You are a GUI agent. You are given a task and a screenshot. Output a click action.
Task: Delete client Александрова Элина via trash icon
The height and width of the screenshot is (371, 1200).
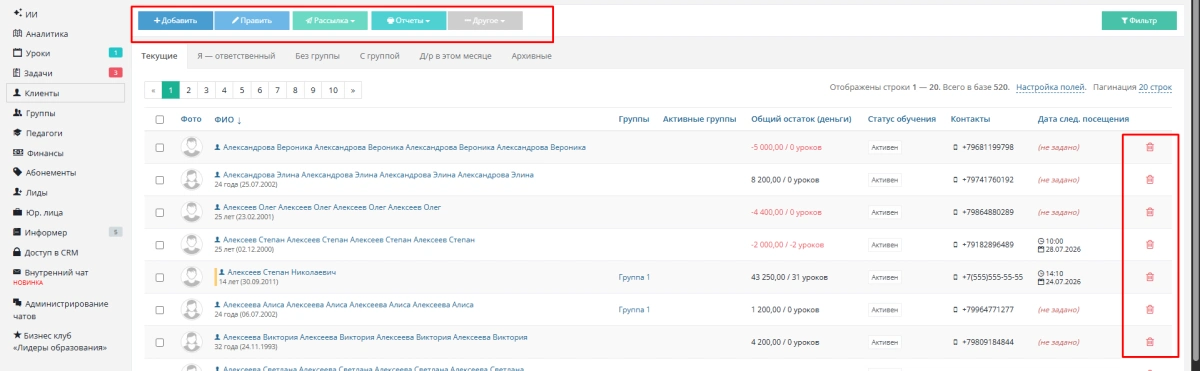tap(1149, 179)
